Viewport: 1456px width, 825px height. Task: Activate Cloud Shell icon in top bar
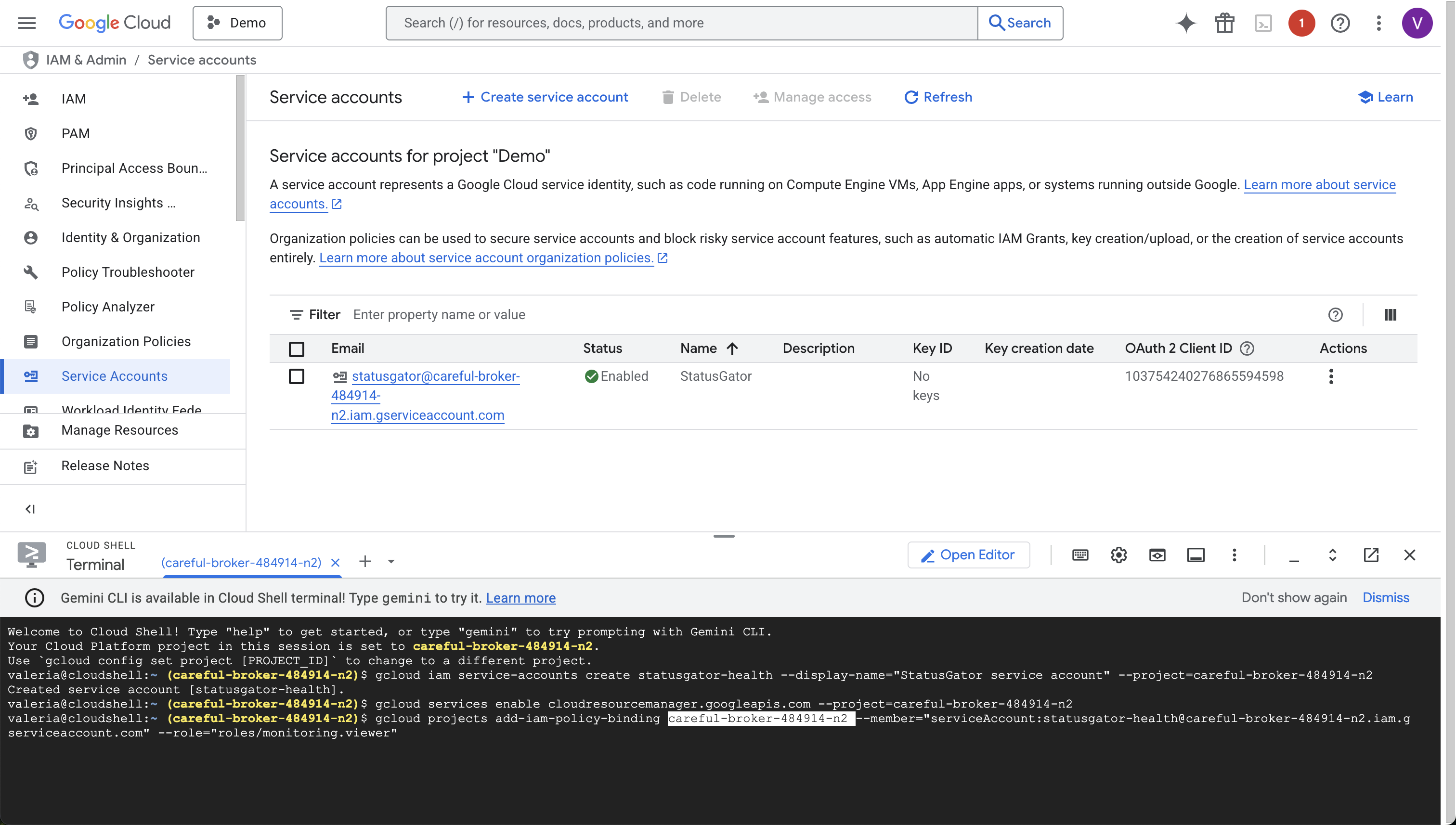click(1263, 23)
